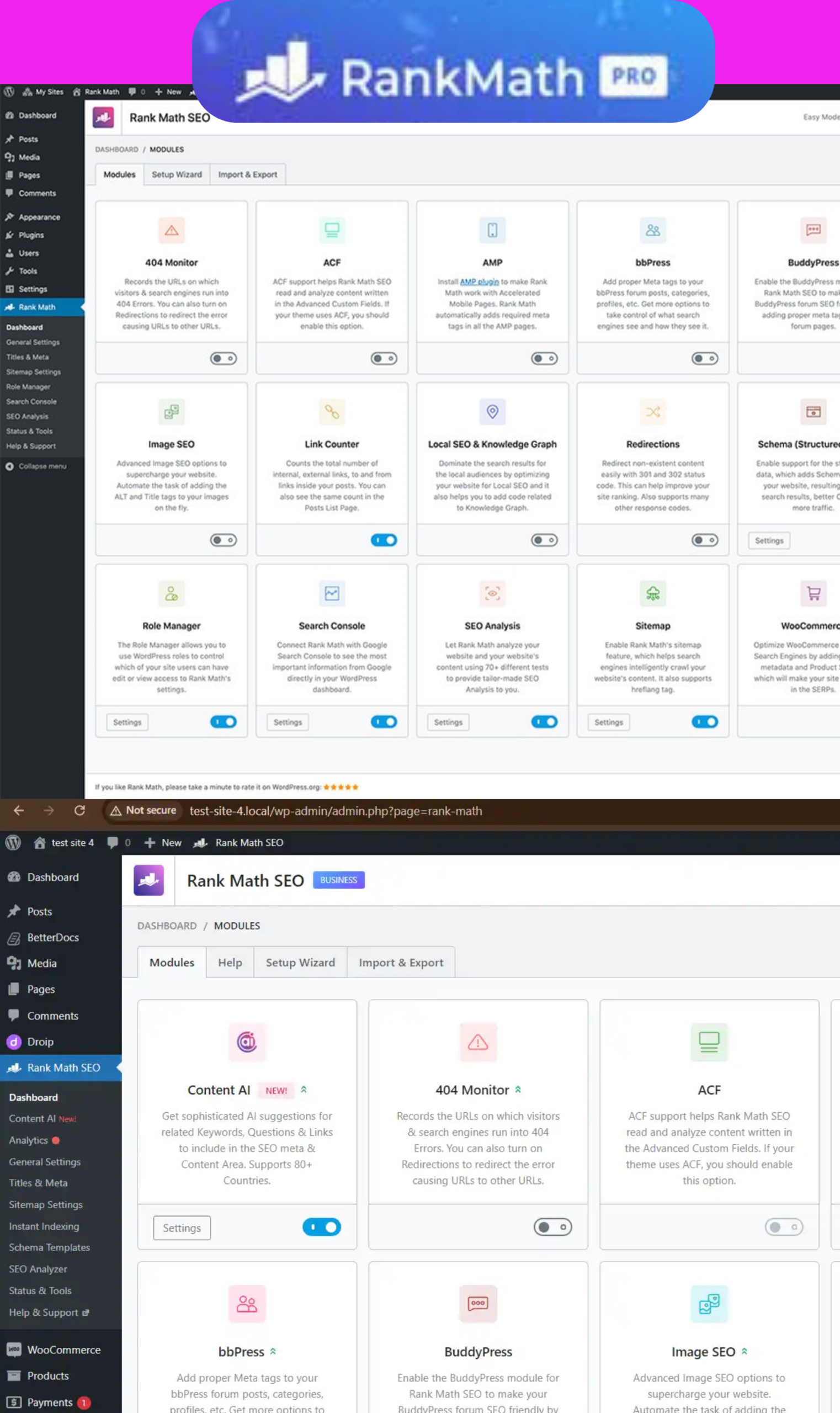Open the SEO Analyzer submenu item

coord(38,1268)
